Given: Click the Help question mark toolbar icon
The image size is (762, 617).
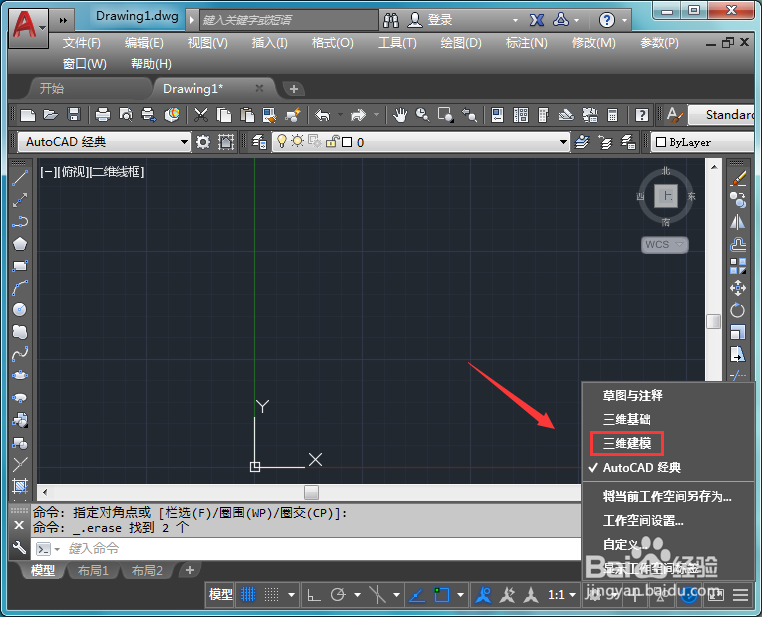Looking at the screenshot, I should (641, 115).
